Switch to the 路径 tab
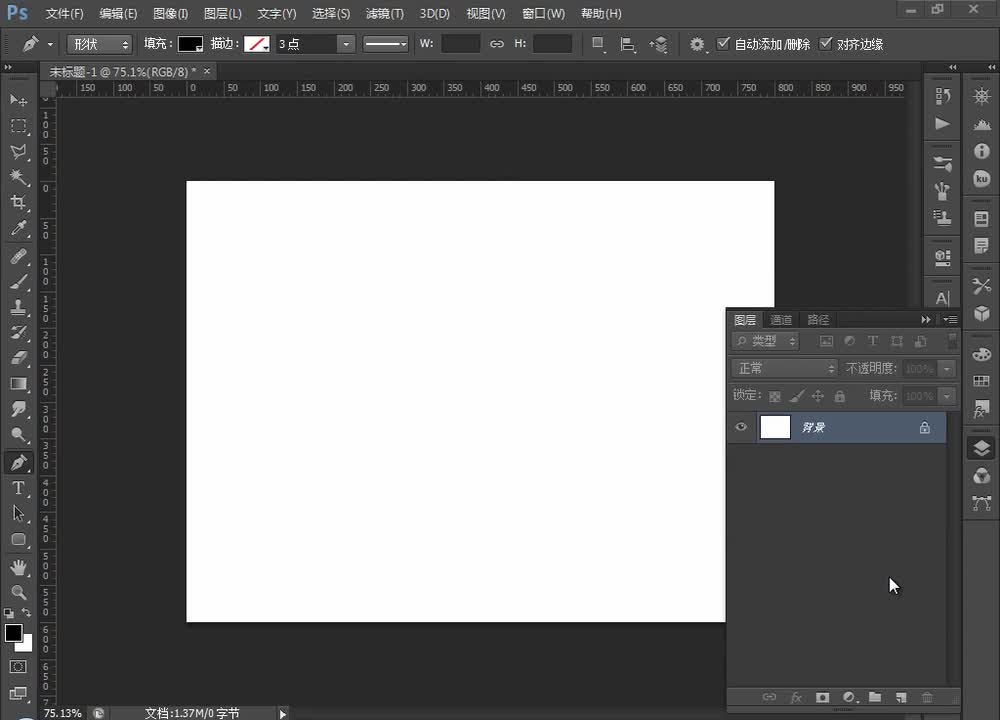This screenshot has width=1000, height=720. click(x=818, y=320)
